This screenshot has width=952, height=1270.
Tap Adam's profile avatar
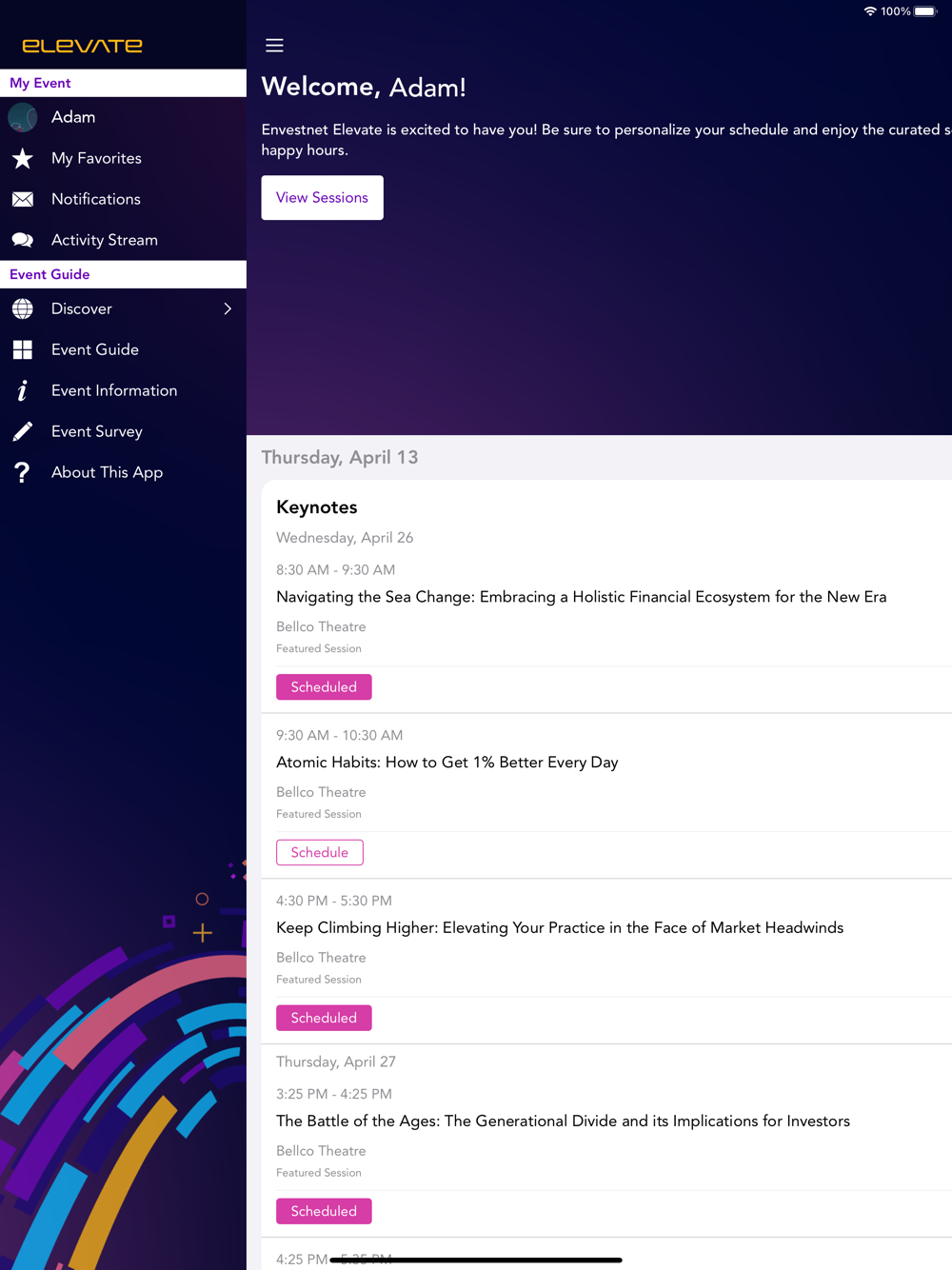tap(23, 117)
